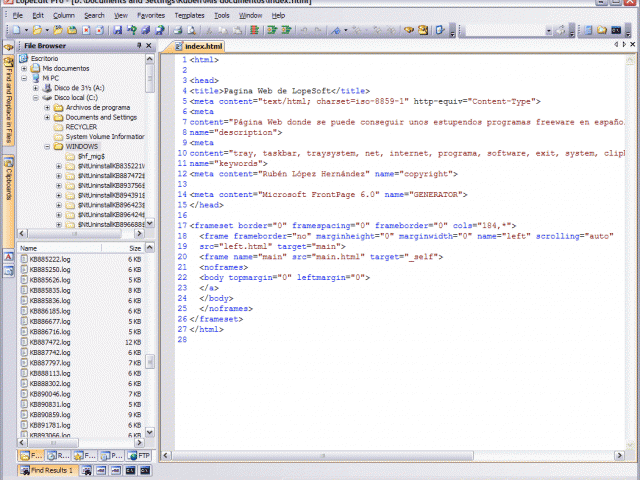The image size is (640, 480).
Task: Click the file list icon in right toolbar
Action: pyautogui.click(x=588, y=30)
